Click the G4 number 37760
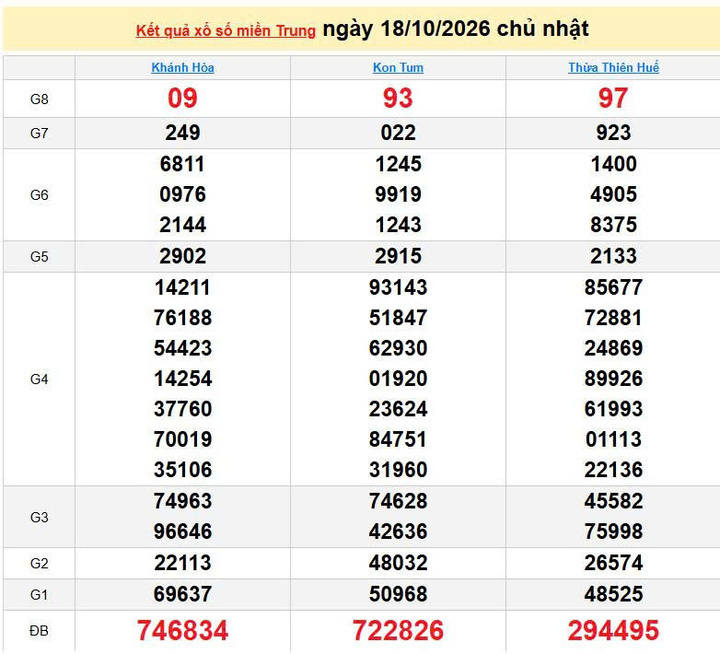 (x=183, y=409)
